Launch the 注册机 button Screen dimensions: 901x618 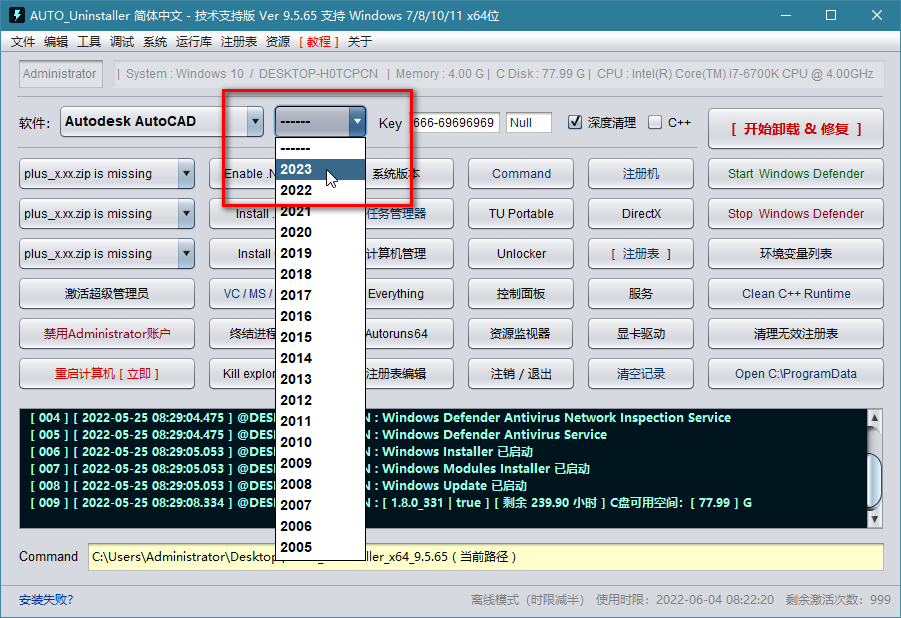click(x=641, y=174)
